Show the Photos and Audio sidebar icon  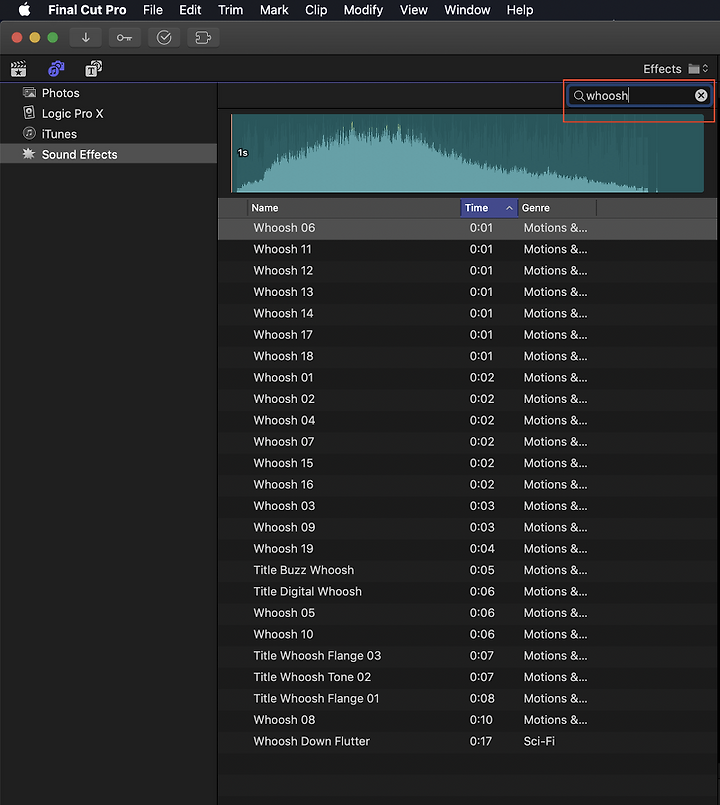click(56, 69)
